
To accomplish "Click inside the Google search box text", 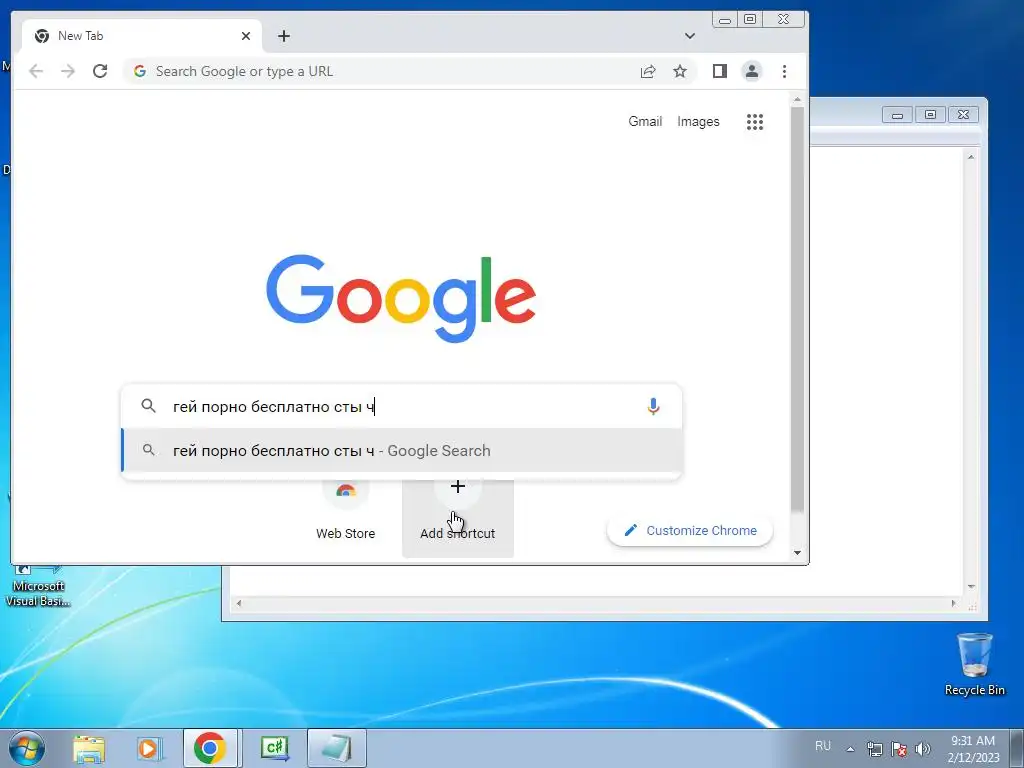I will coord(274,407).
